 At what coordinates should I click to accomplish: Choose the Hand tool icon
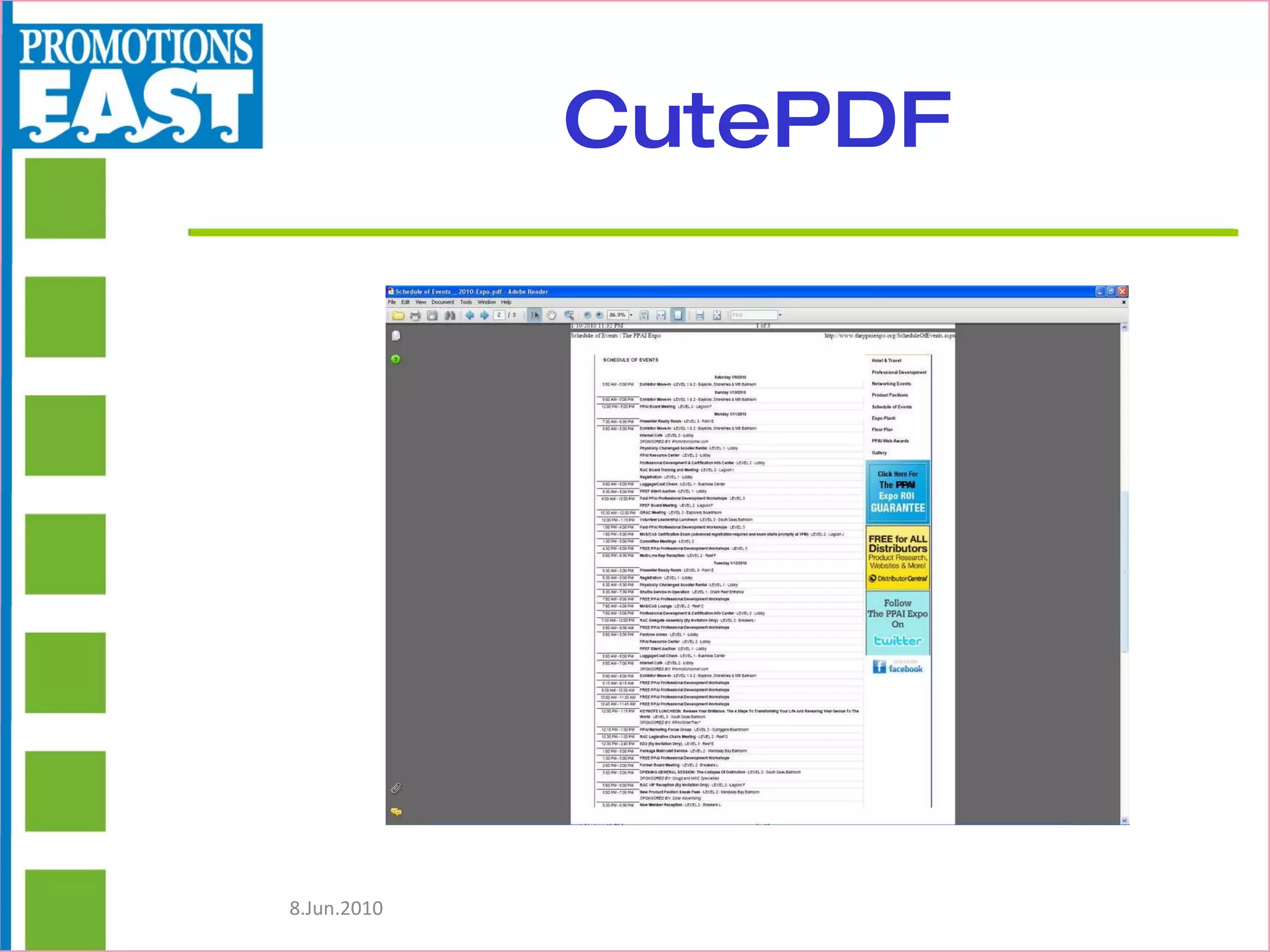click(x=551, y=315)
